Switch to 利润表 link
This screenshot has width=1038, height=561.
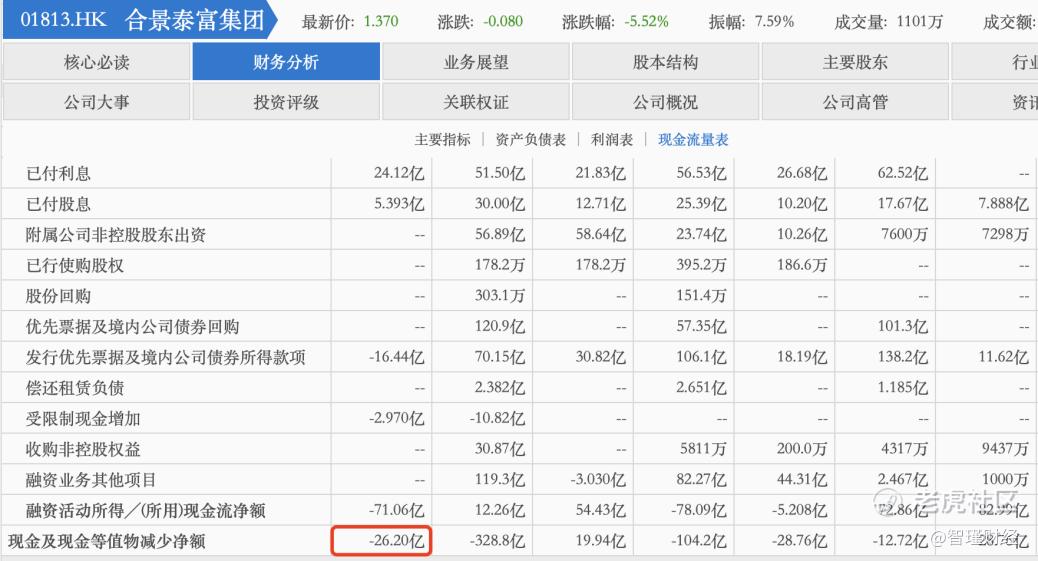pos(612,140)
